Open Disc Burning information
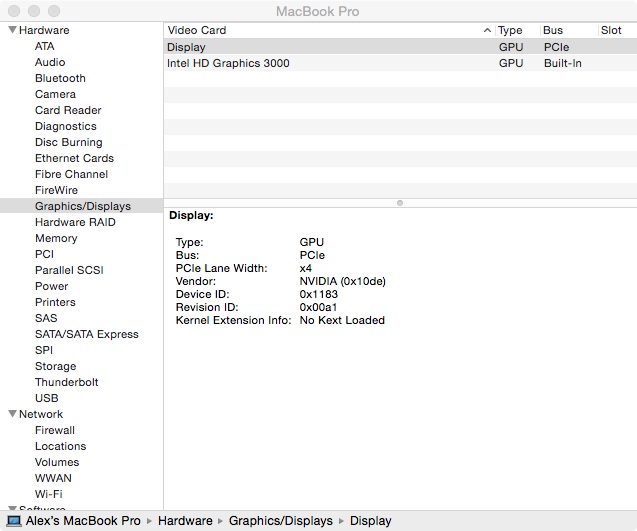The image size is (637, 531). pyautogui.click(x=69, y=142)
